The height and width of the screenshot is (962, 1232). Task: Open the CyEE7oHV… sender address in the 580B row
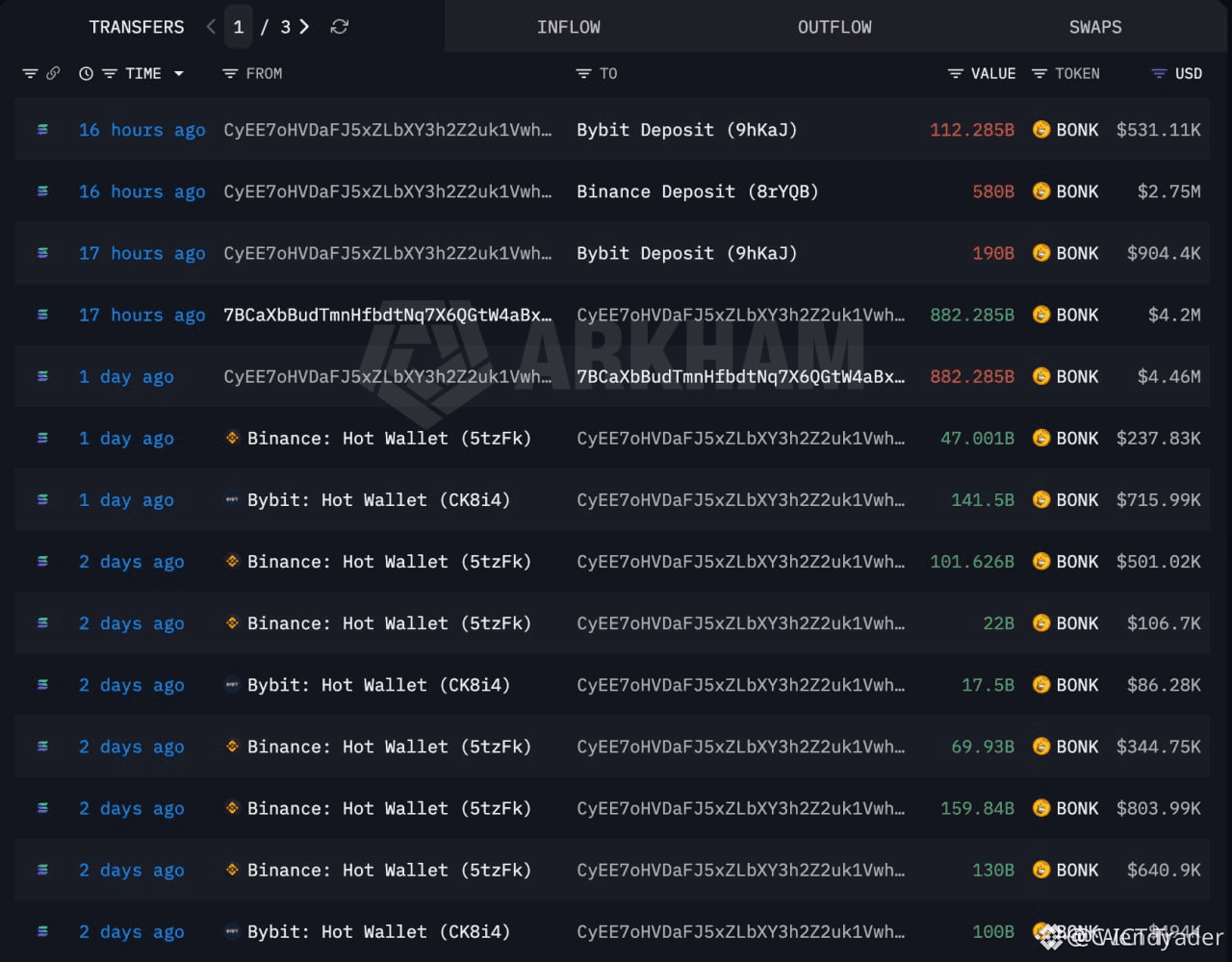[388, 191]
